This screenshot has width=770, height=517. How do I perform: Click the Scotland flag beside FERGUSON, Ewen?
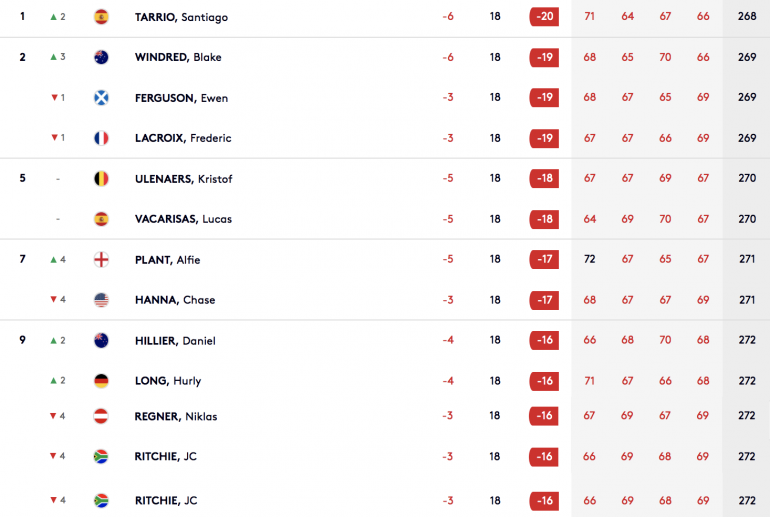point(101,98)
